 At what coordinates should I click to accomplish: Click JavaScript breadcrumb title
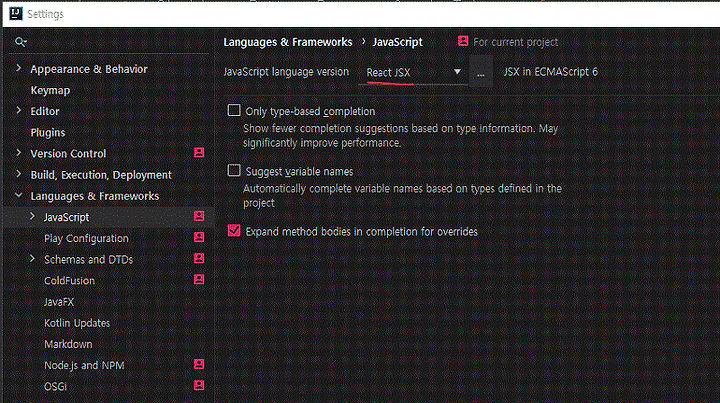[397, 42]
